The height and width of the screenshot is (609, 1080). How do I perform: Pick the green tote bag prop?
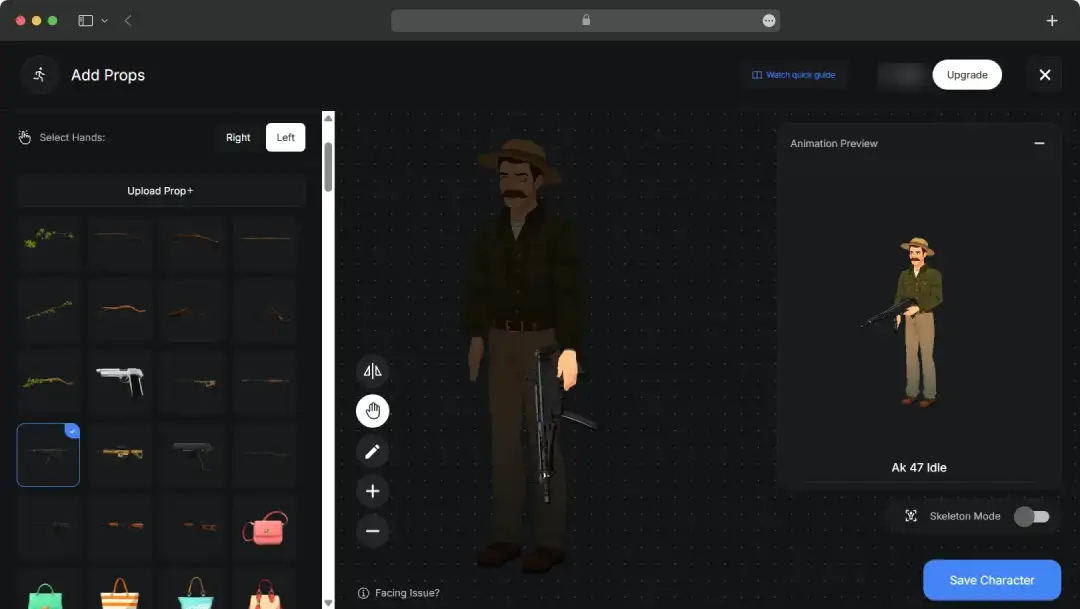click(x=45, y=592)
